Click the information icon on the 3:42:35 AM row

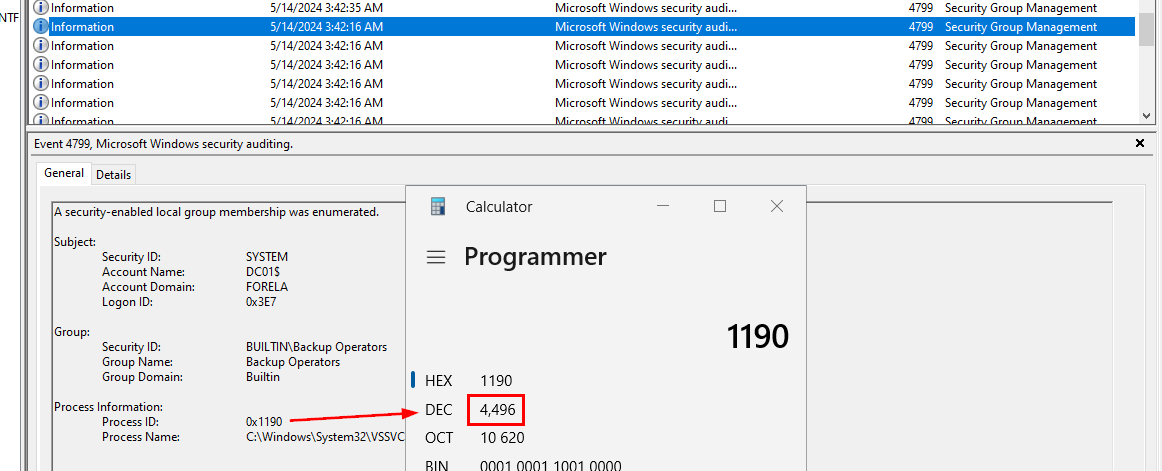pyautogui.click(x=41, y=7)
